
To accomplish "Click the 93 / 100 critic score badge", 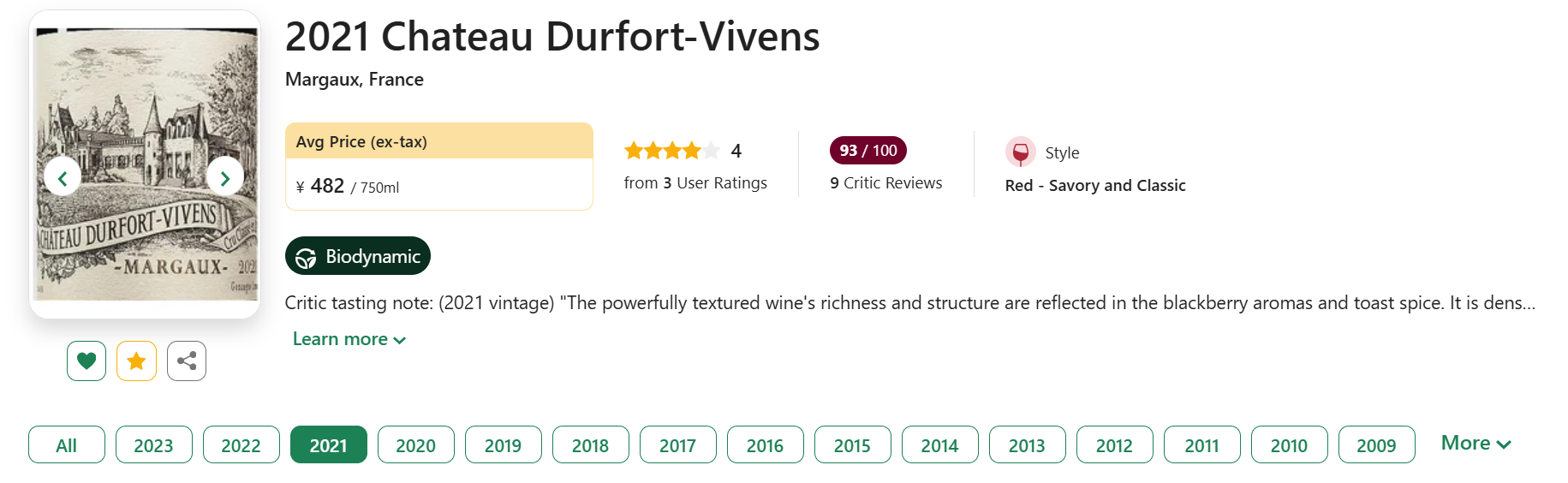I will [868, 150].
